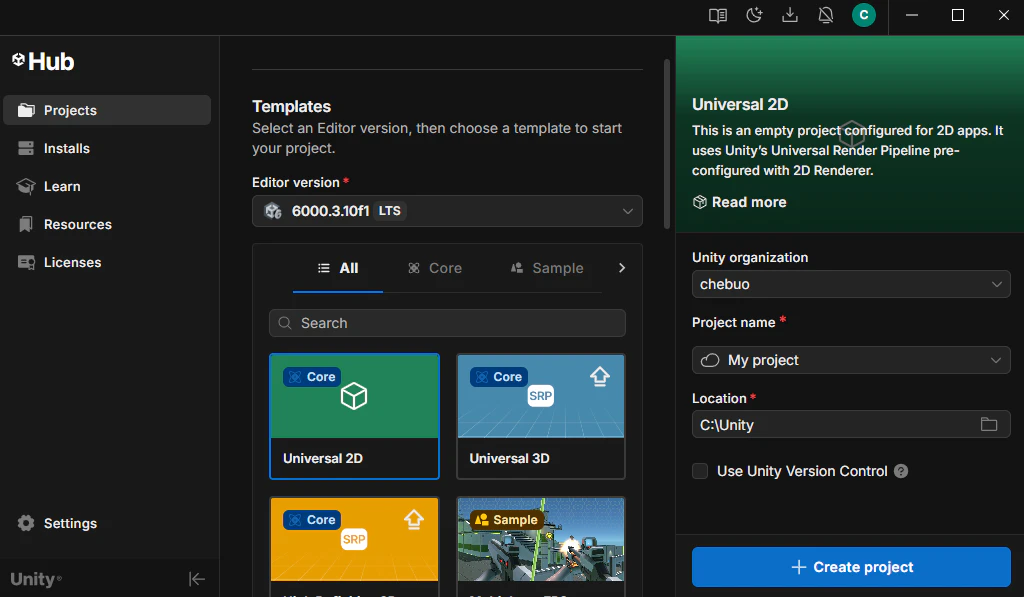
Task: Expand the Project name dropdown arrow
Action: 996,361
